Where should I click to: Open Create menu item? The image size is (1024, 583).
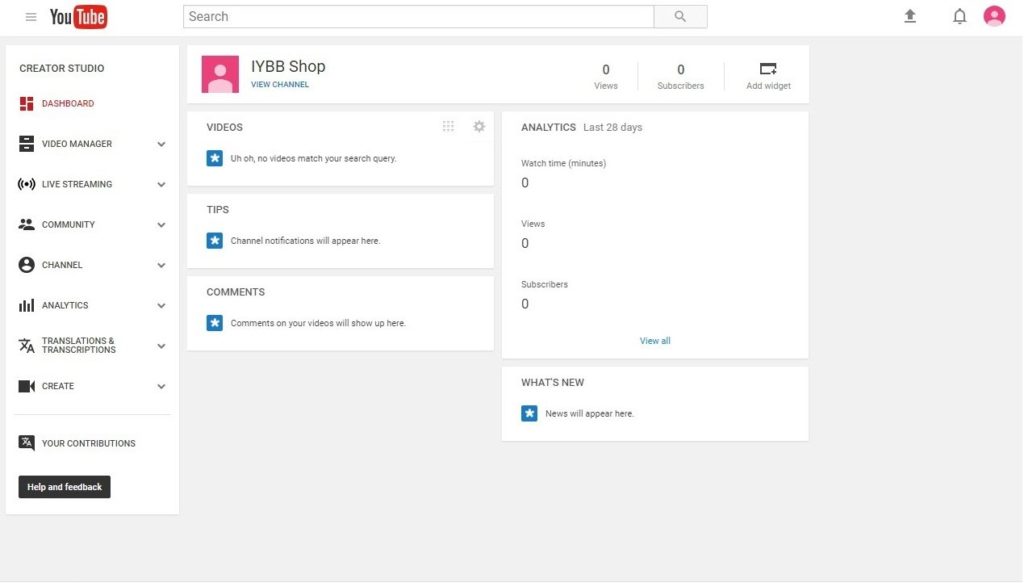tap(57, 386)
